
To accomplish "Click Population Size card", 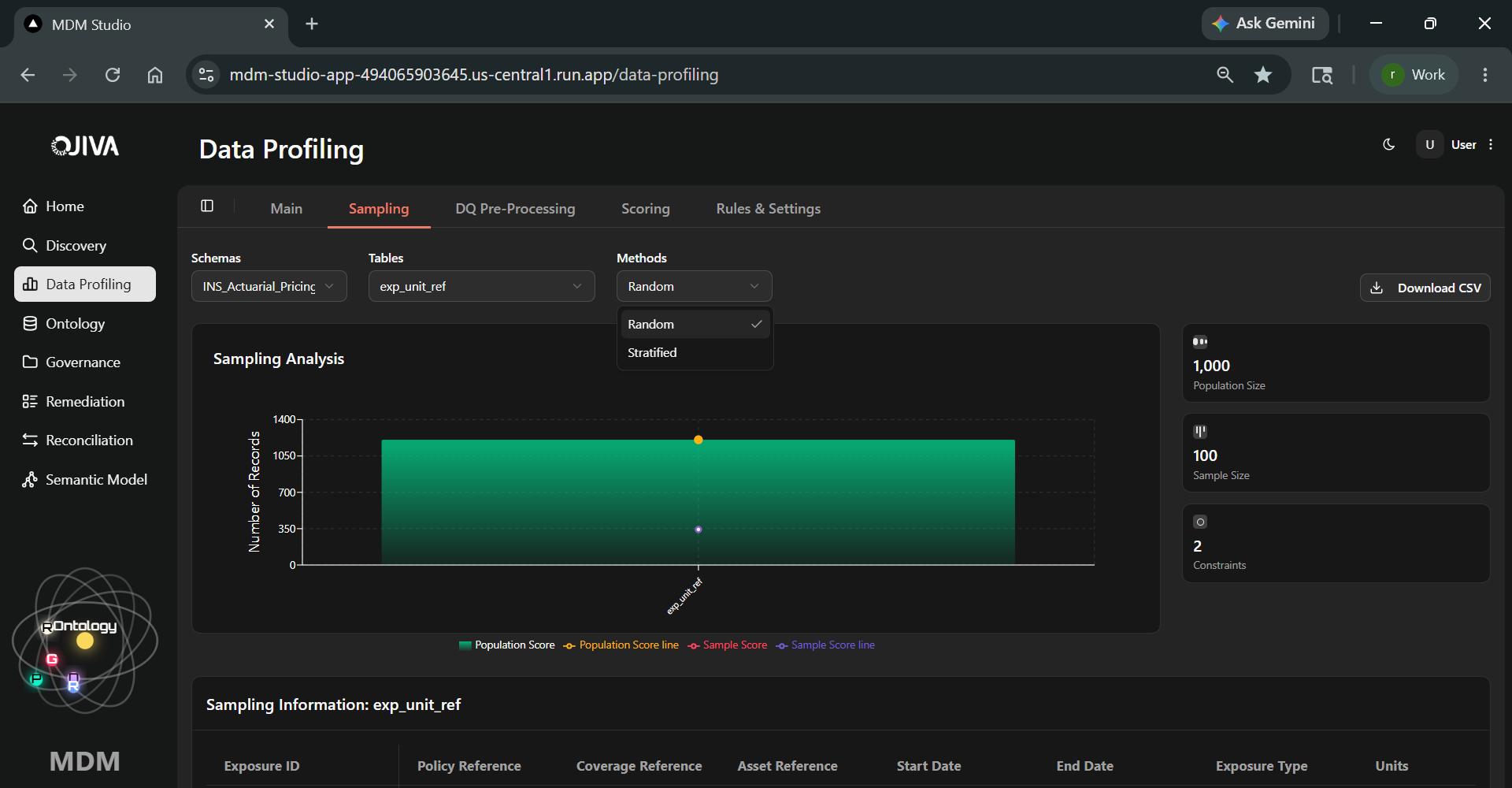I will click(1336, 363).
